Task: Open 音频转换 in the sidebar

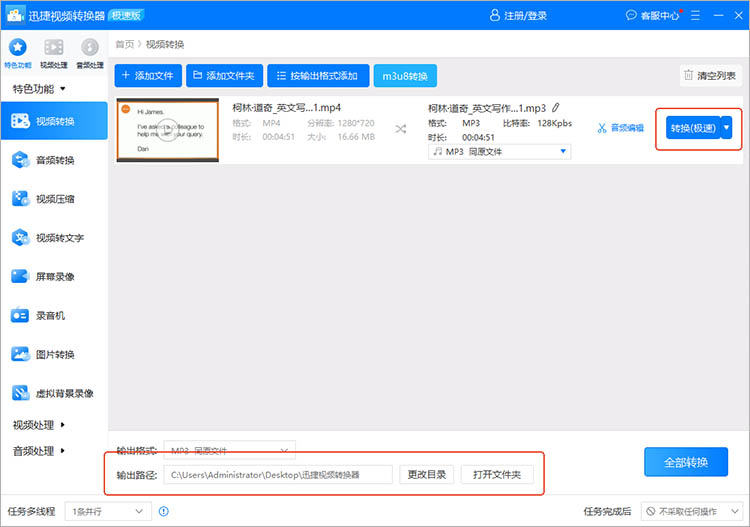Action: pos(54,160)
